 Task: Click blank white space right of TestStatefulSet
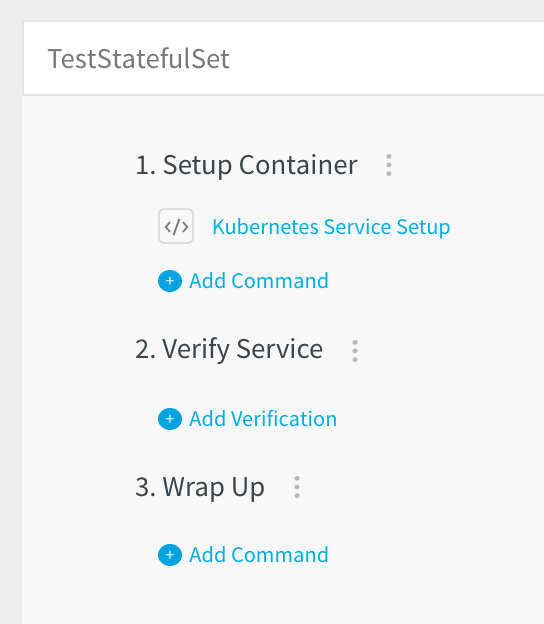[x=386, y=59]
